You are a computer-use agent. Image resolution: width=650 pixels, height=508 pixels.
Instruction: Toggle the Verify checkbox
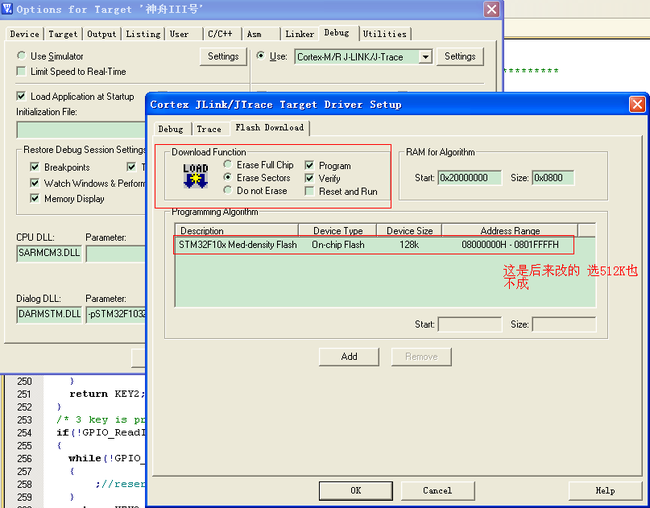coord(309,178)
